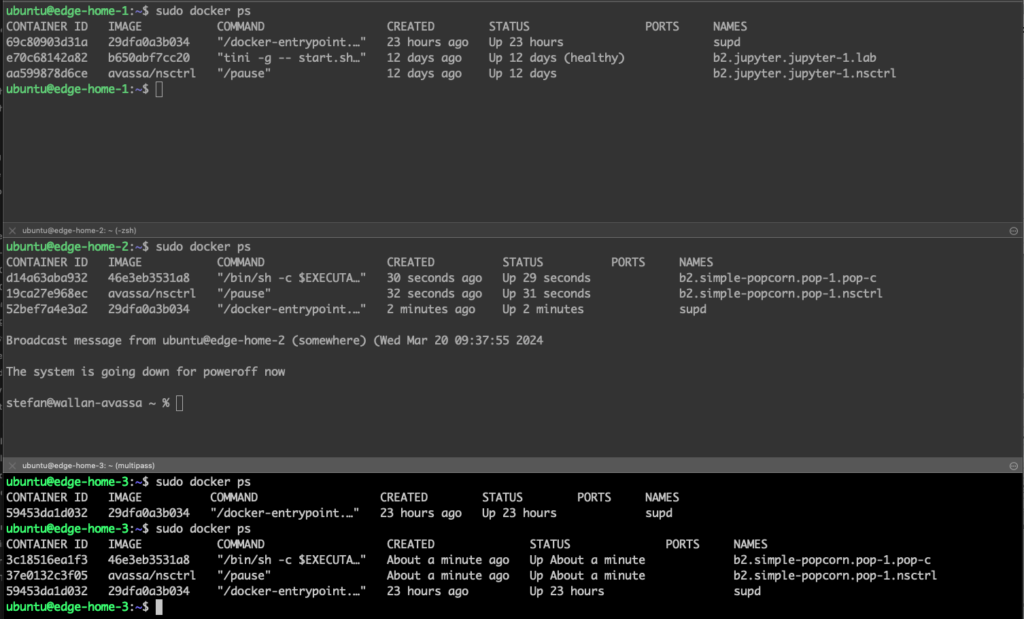
Task: Open the edge-home-2 pane options menu icon
Action: (1013, 230)
